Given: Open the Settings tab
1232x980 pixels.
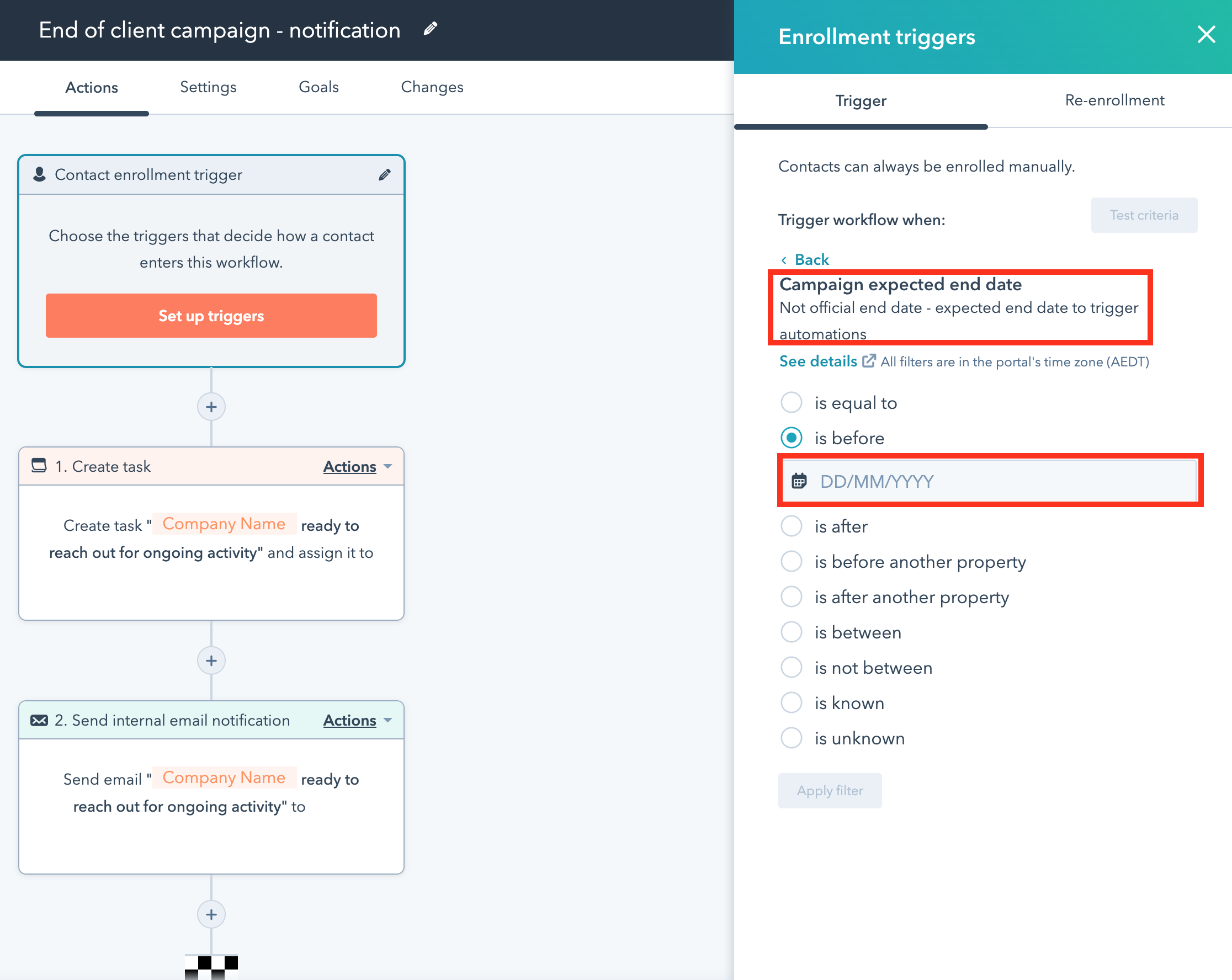Looking at the screenshot, I should point(208,87).
